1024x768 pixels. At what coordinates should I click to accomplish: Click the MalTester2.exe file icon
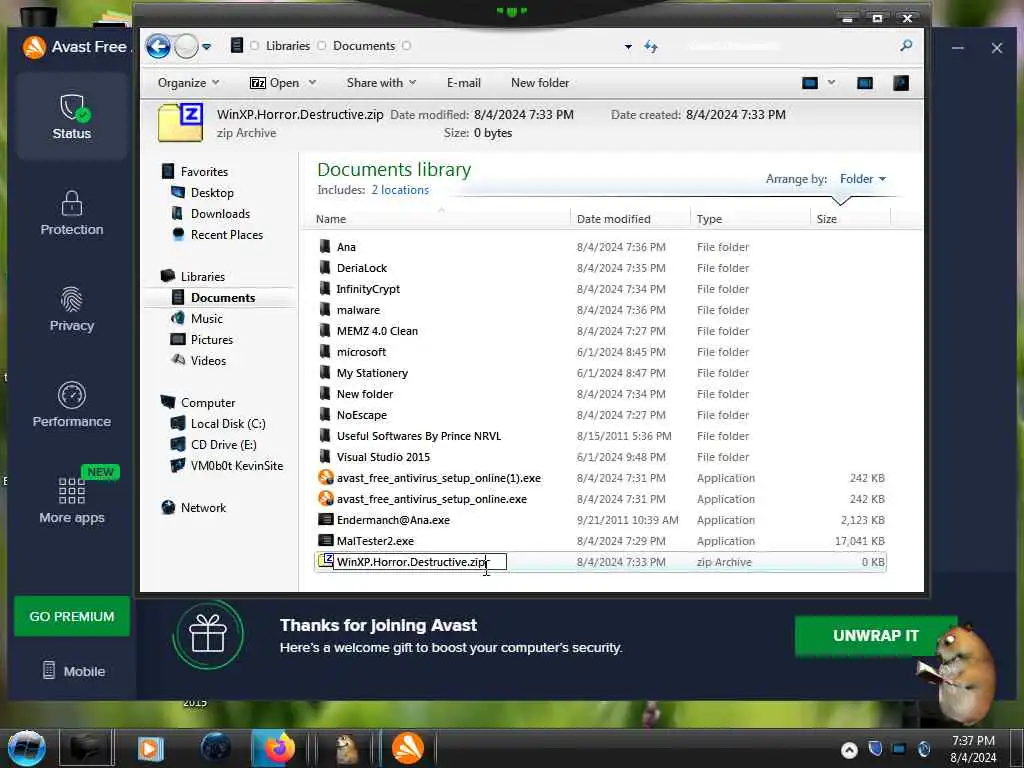325,541
